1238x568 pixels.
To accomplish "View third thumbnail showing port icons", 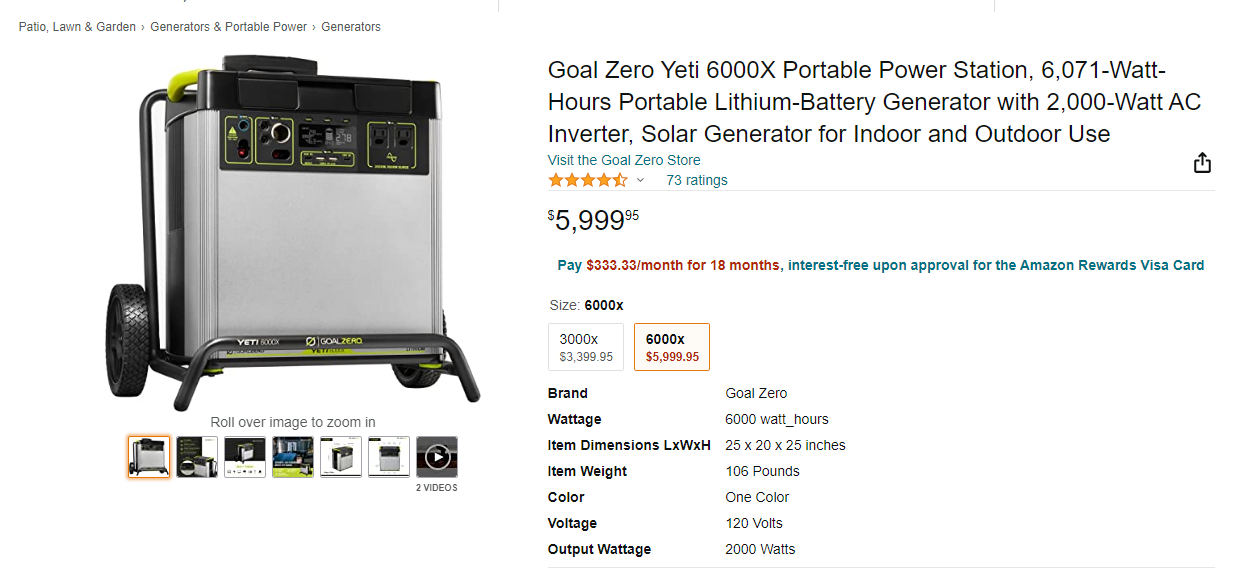I will (x=245, y=457).
